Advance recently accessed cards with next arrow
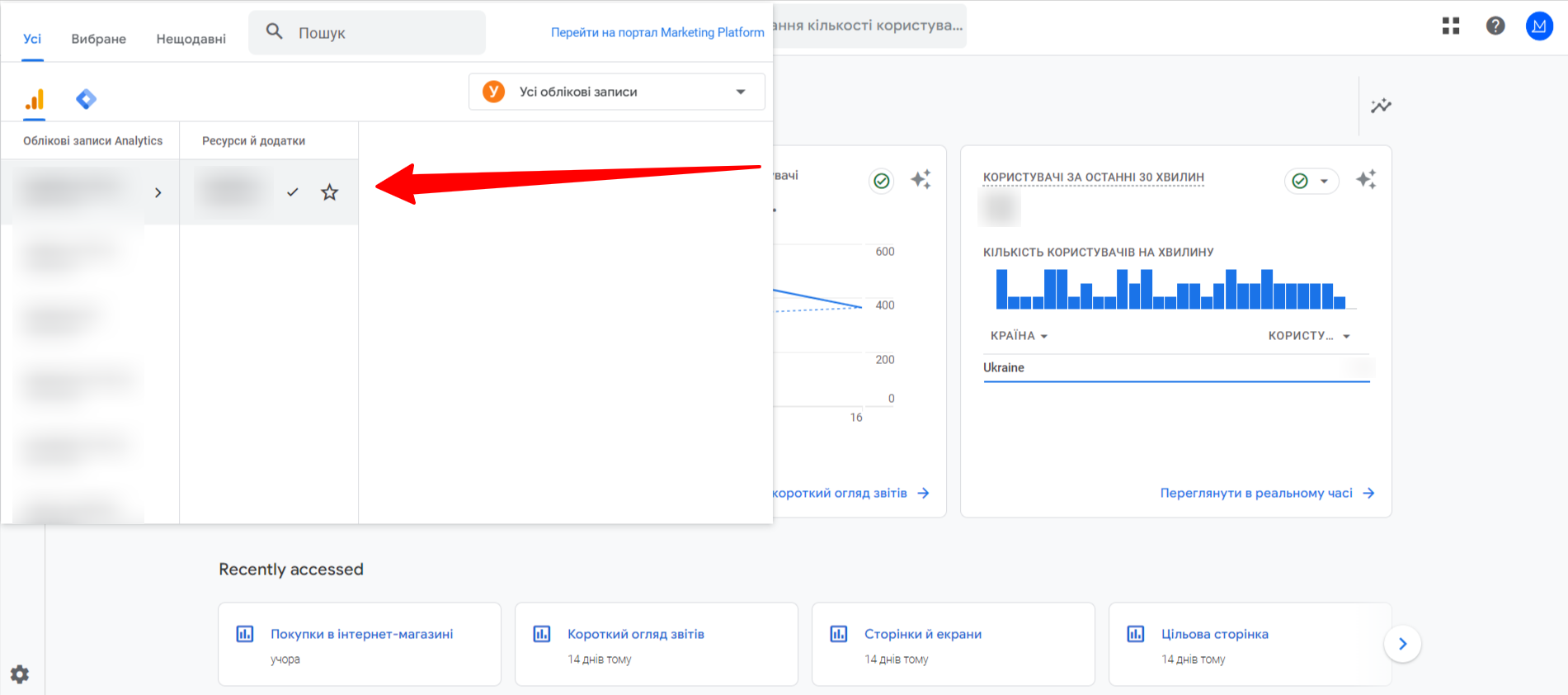Image resolution: width=1568 pixels, height=695 pixels. click(x=1402, y=644)
